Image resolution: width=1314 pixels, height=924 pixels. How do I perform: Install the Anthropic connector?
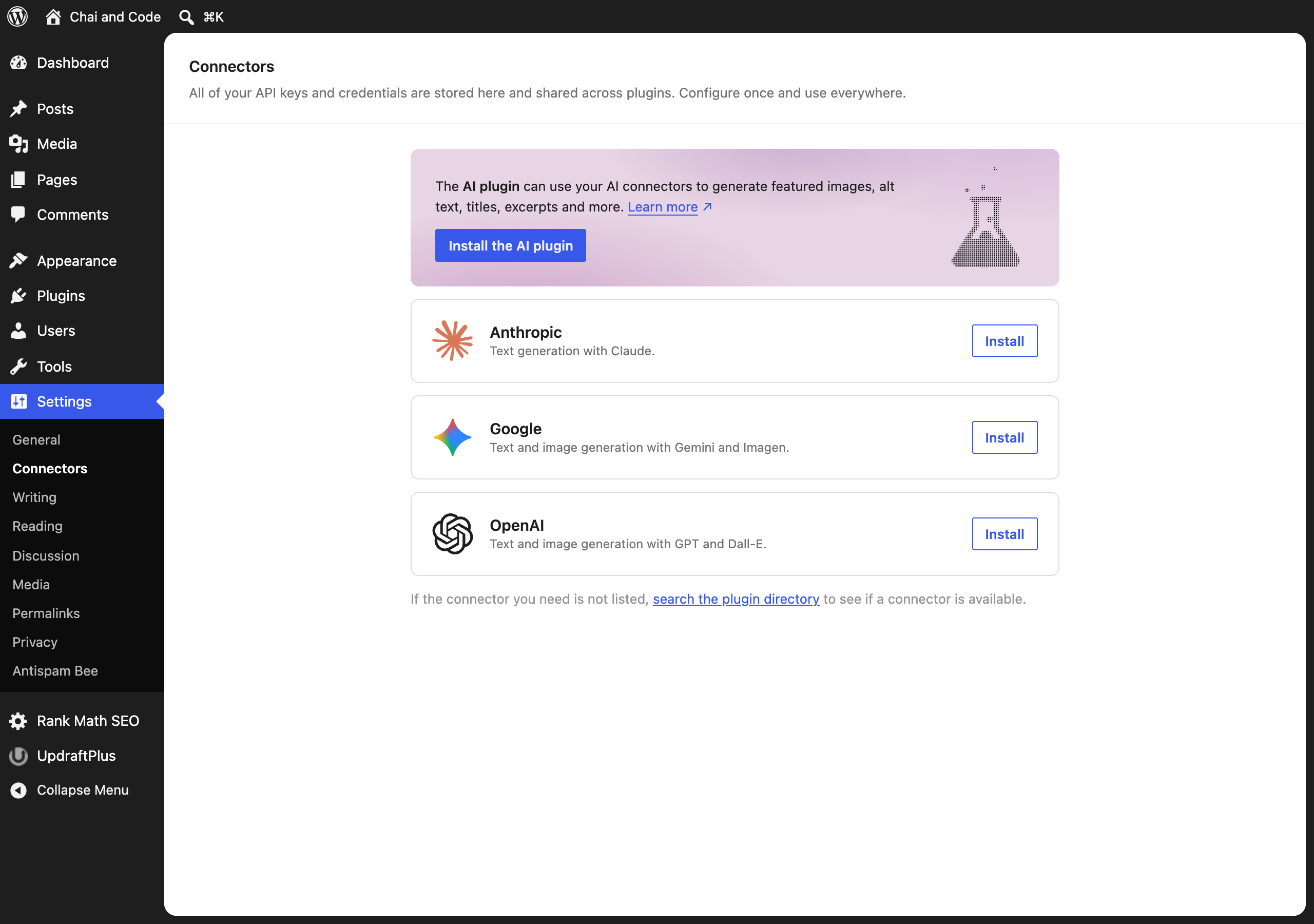click(1004, 341)
